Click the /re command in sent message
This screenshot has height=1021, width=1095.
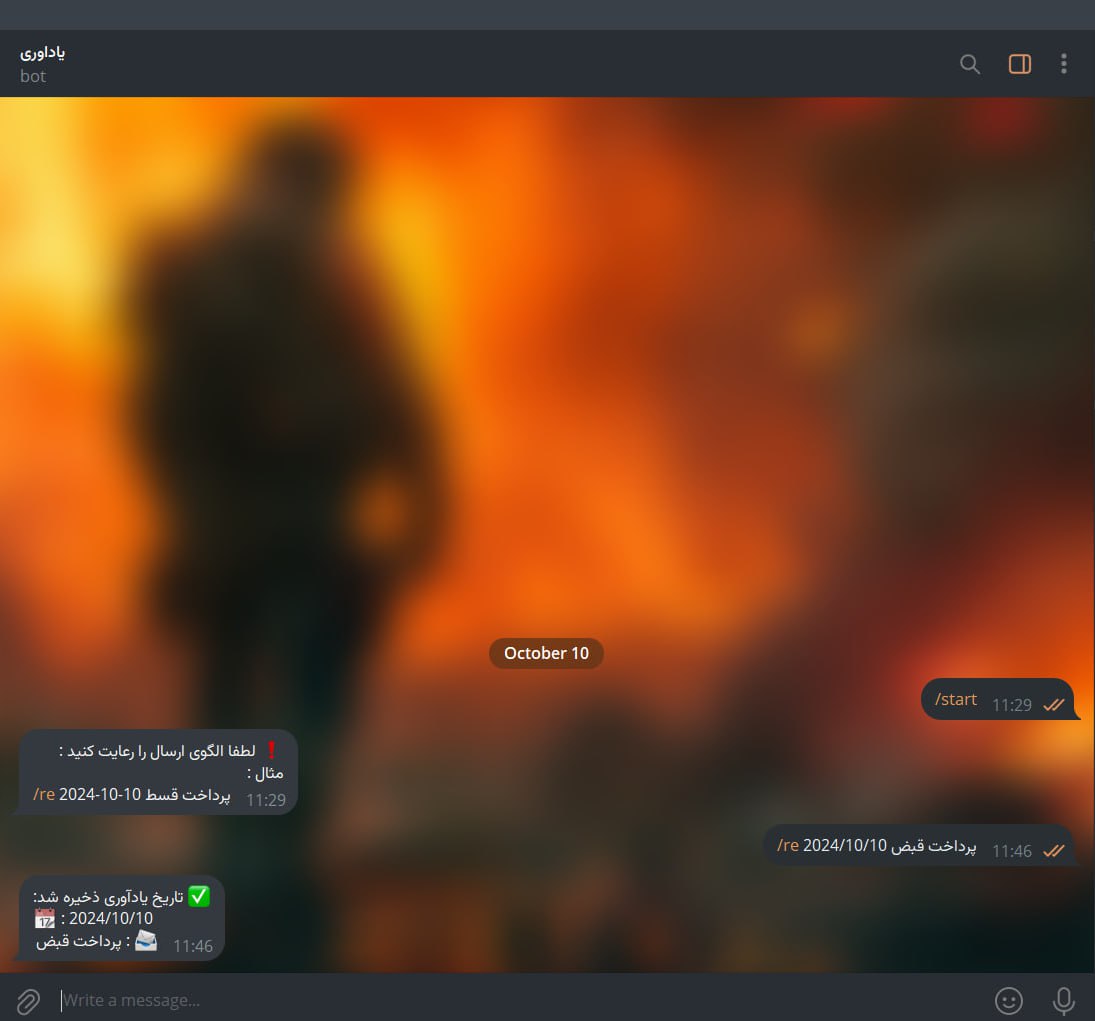[788, 845]
